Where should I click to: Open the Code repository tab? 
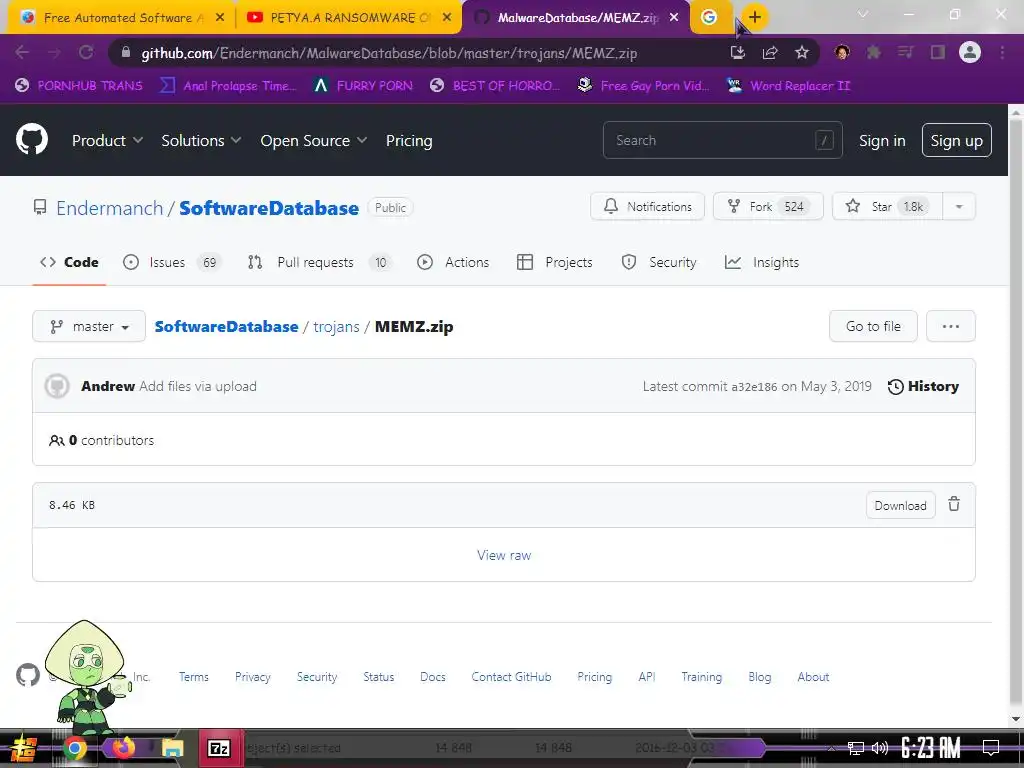coord(69,262)
